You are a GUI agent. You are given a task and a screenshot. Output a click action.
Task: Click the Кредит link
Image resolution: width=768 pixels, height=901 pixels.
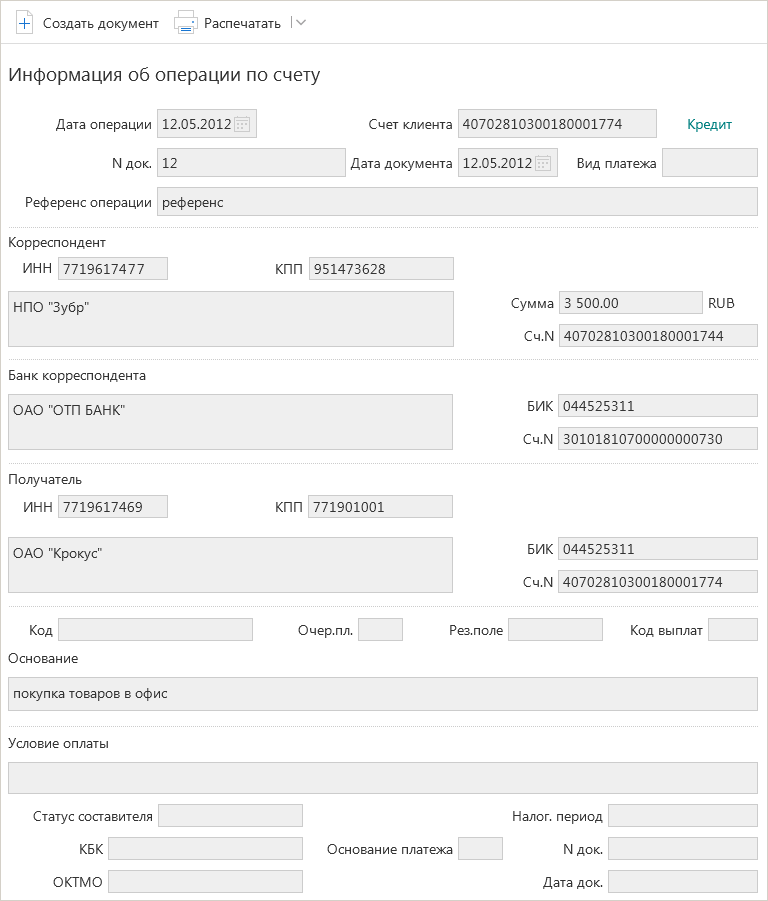pyautogui.click(x=709, y=124)
